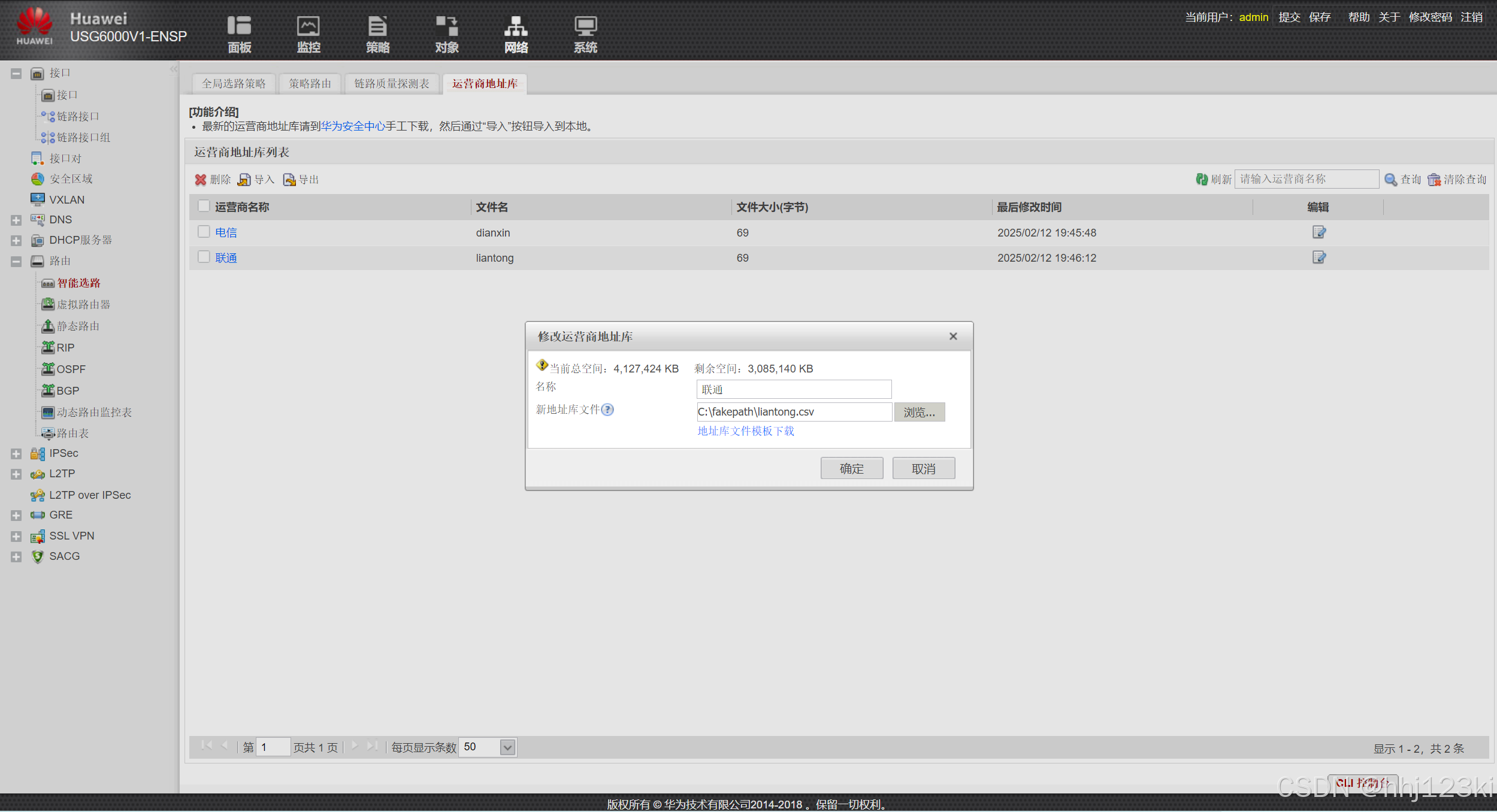Expand the IPSec tree node

click(16, 454)
